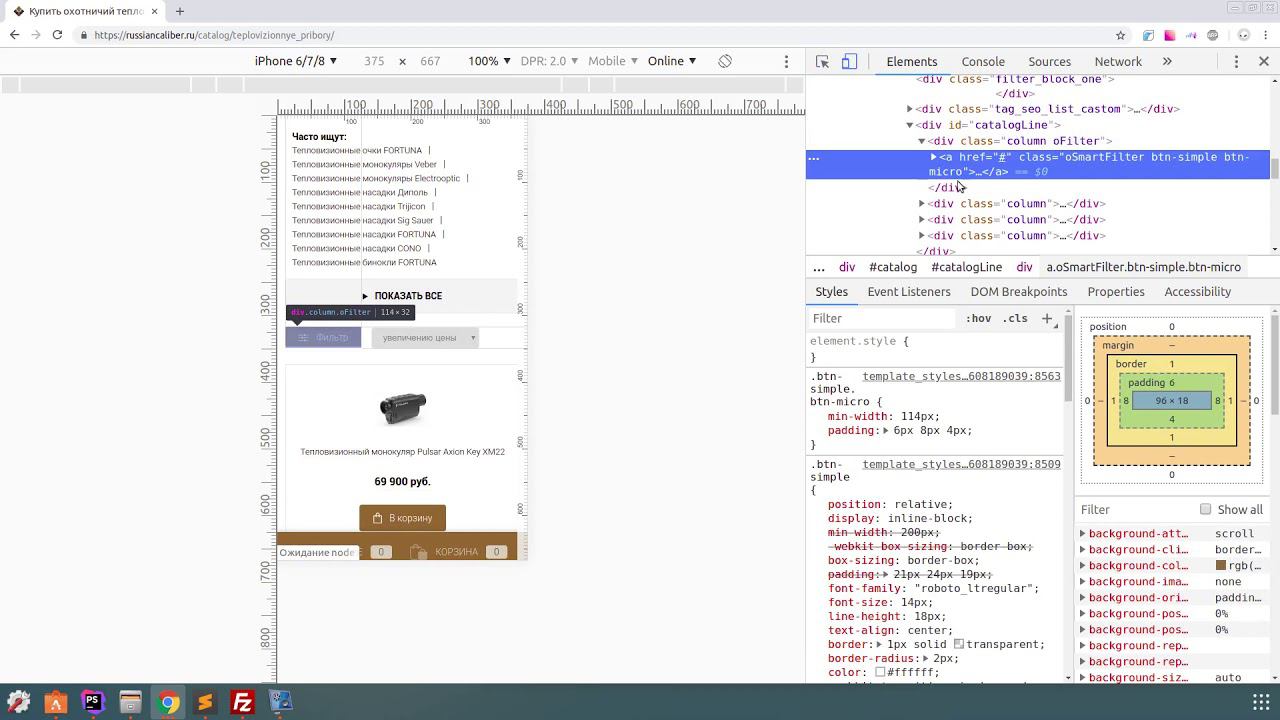Switch to the Sources tab
The width and height of the screenshot is (1280, 720).
pos(1049,61)
